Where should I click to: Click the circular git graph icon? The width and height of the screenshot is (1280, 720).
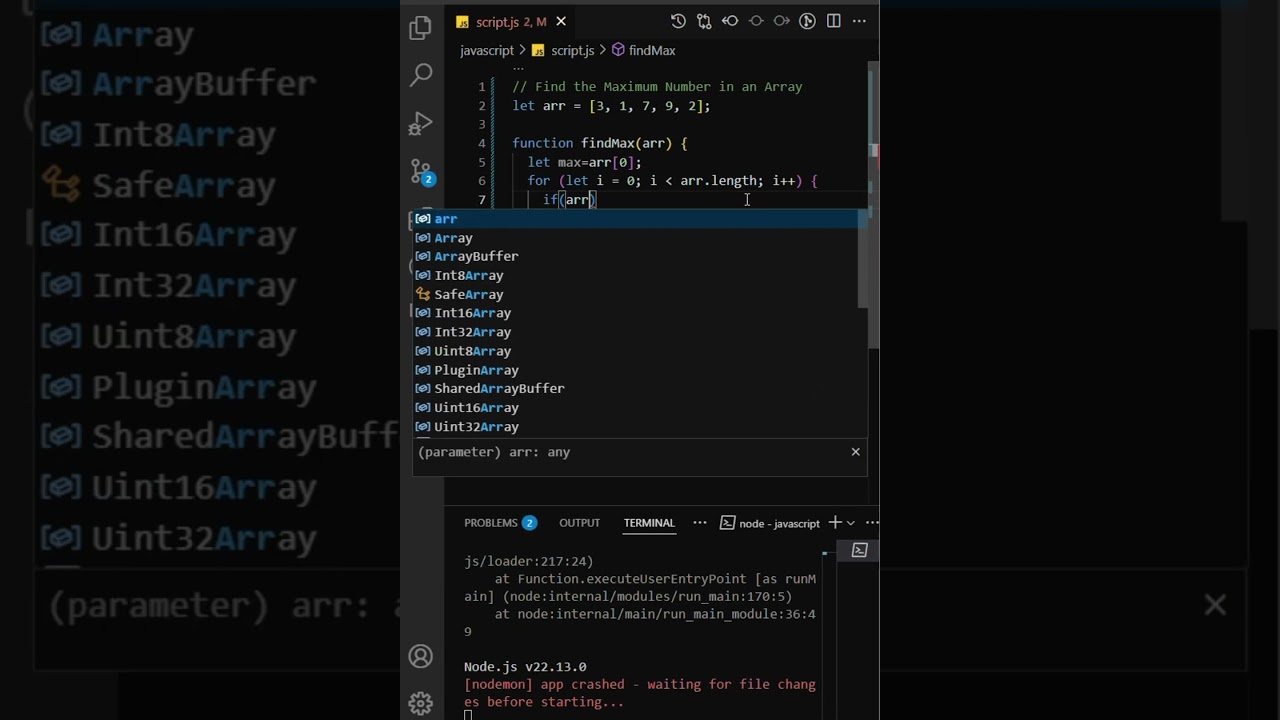pyautogui.click(x=808, y=21)
